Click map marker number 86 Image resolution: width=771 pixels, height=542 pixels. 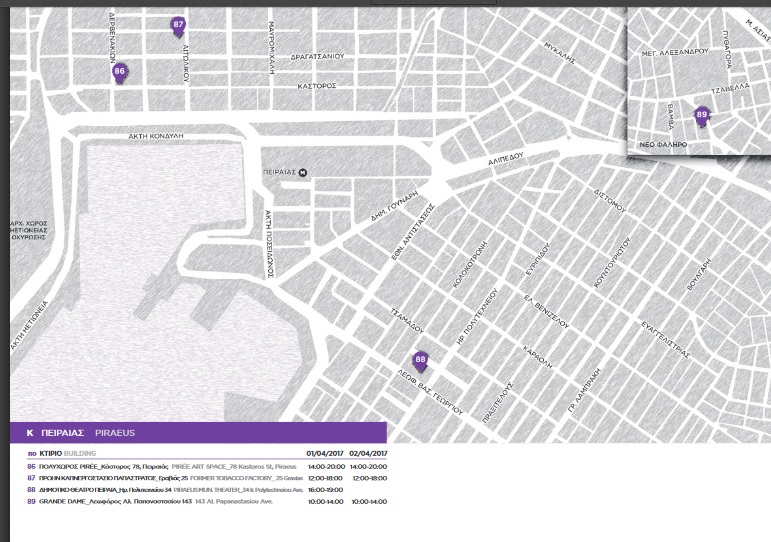click(120, 72)
